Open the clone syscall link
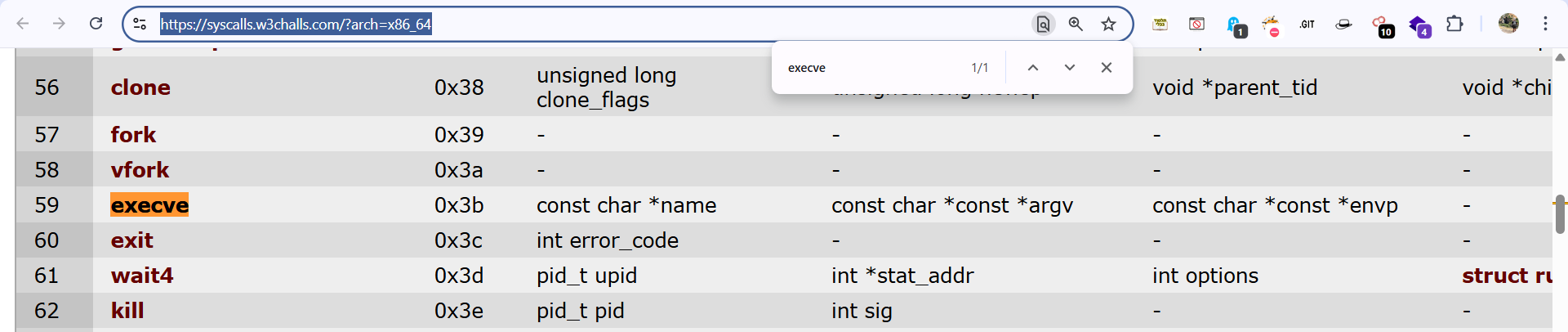Image resolution: width=1568 pixels, height=332 pixels. [140, 87]
